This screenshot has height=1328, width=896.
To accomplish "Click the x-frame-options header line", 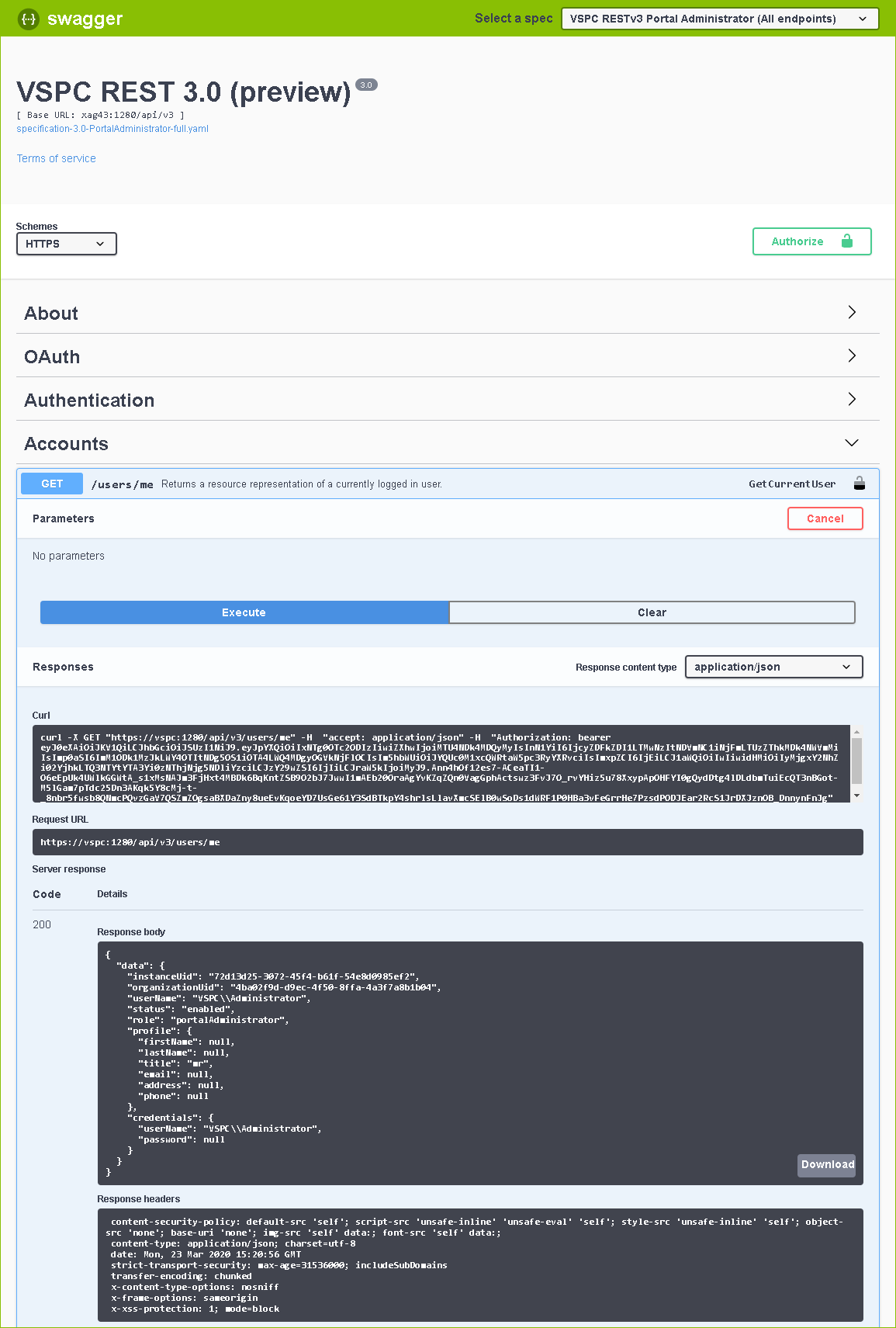I will [x=185, y=1298].
